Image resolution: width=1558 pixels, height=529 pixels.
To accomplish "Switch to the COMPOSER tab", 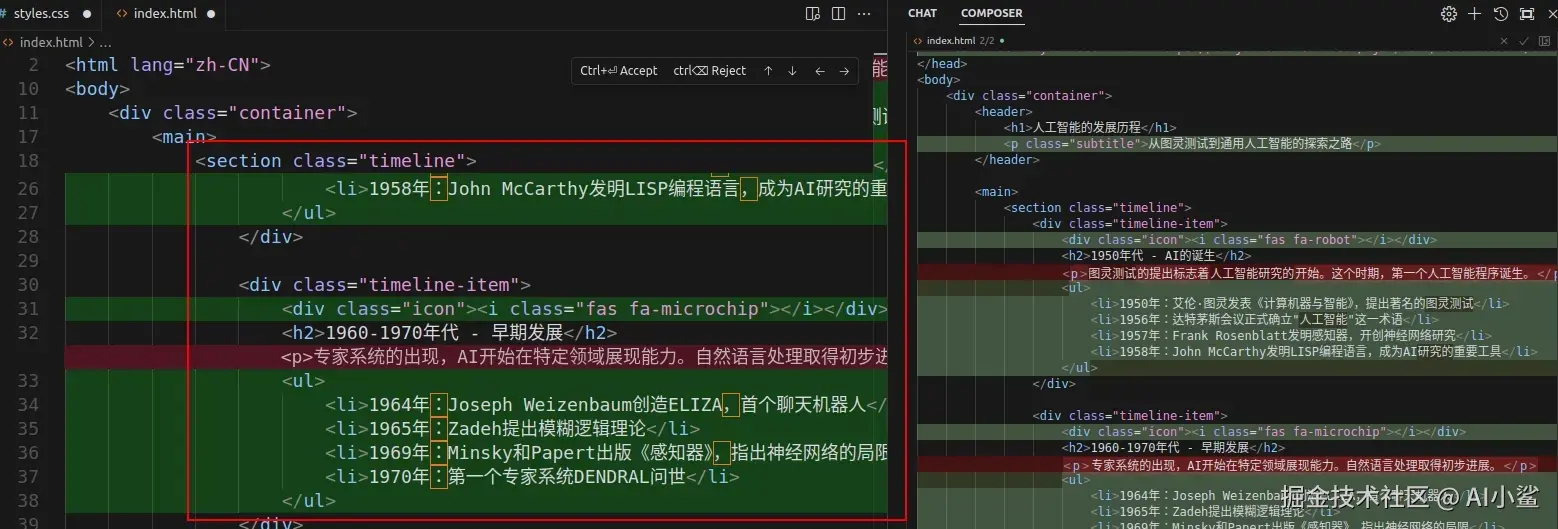I will pyautogui.click(x=991, y=14).
